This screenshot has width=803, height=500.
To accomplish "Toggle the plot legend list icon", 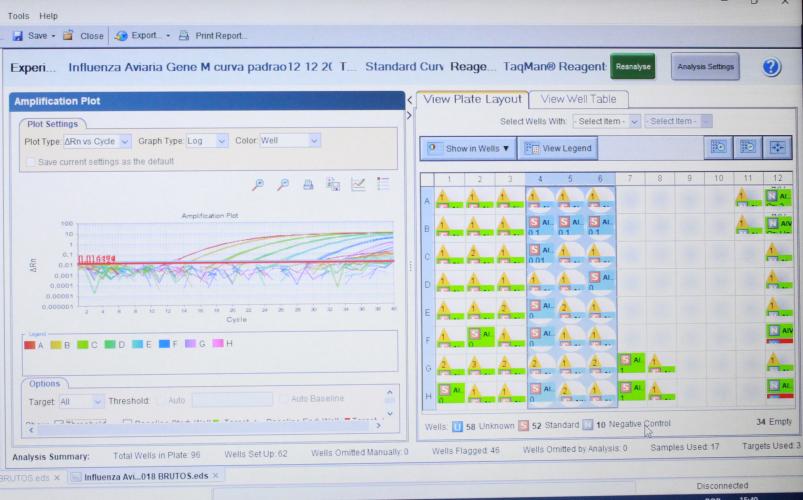I will pos(383,185).
